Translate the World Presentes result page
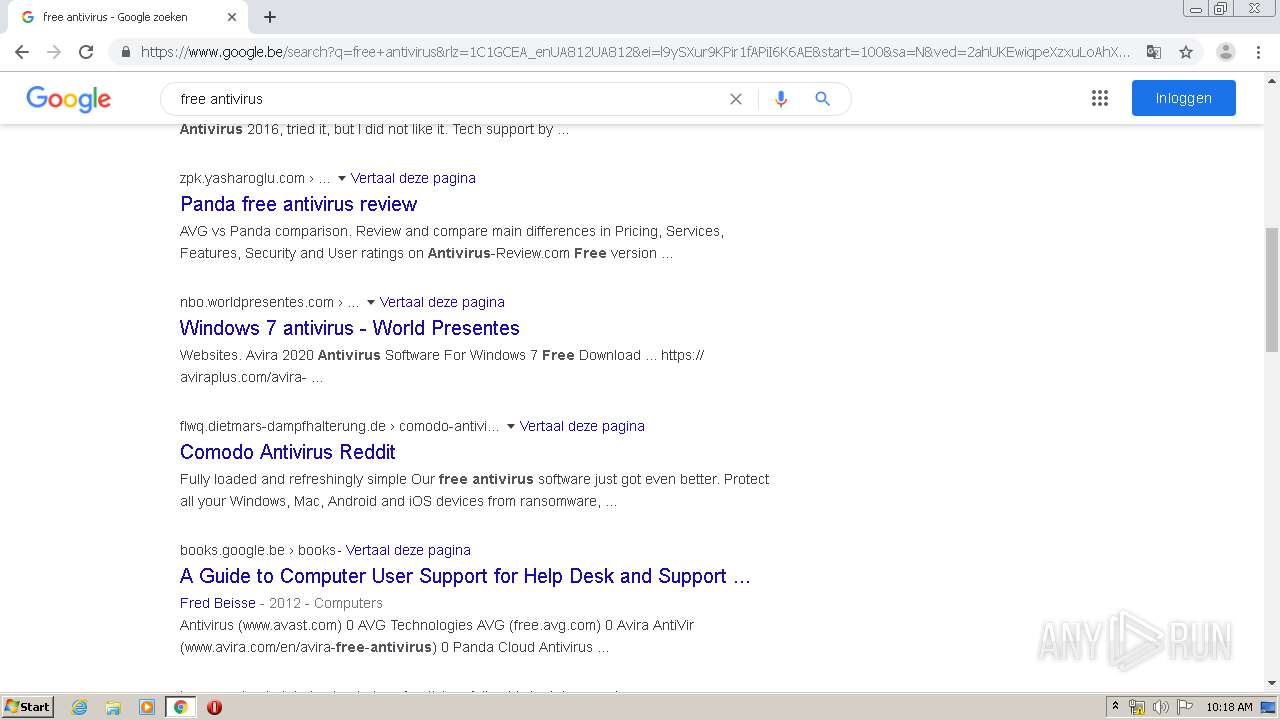1280x720 pixels. point(442,302)
